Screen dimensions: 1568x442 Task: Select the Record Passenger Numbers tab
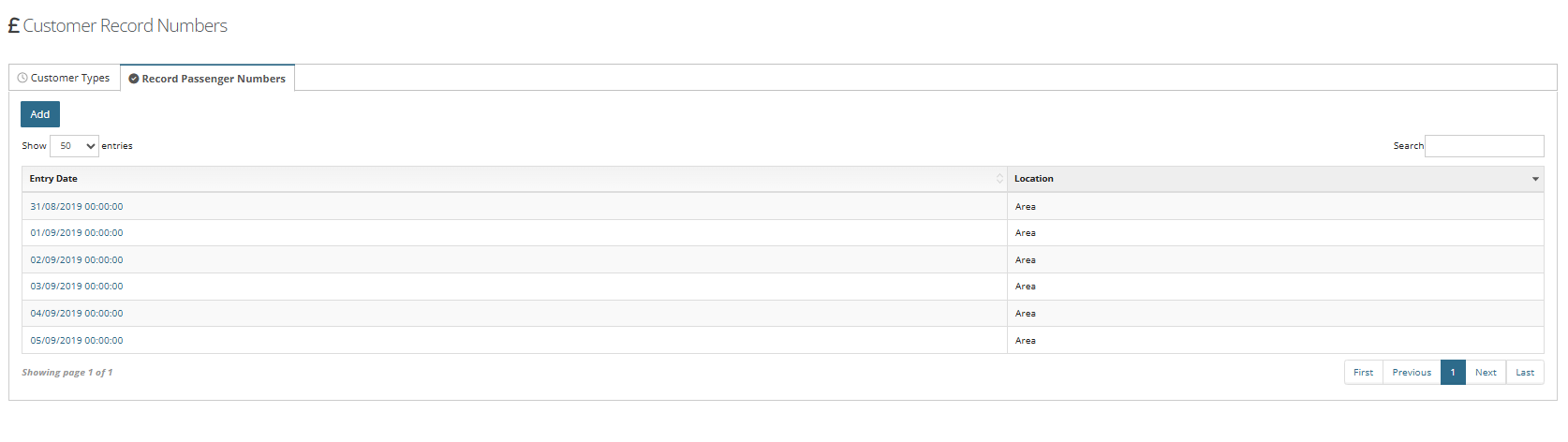pyautogui.click(x=208, y=79)
